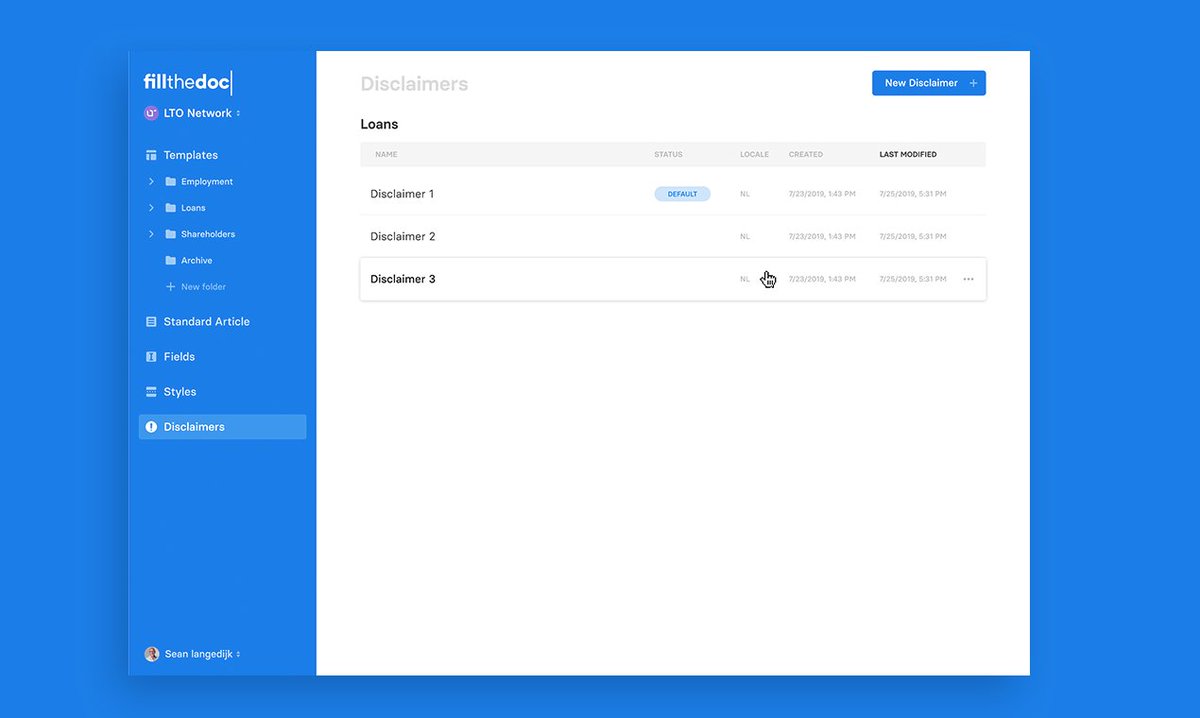
Task: Click the Disclaimers page heading
Action: [414, 84]
